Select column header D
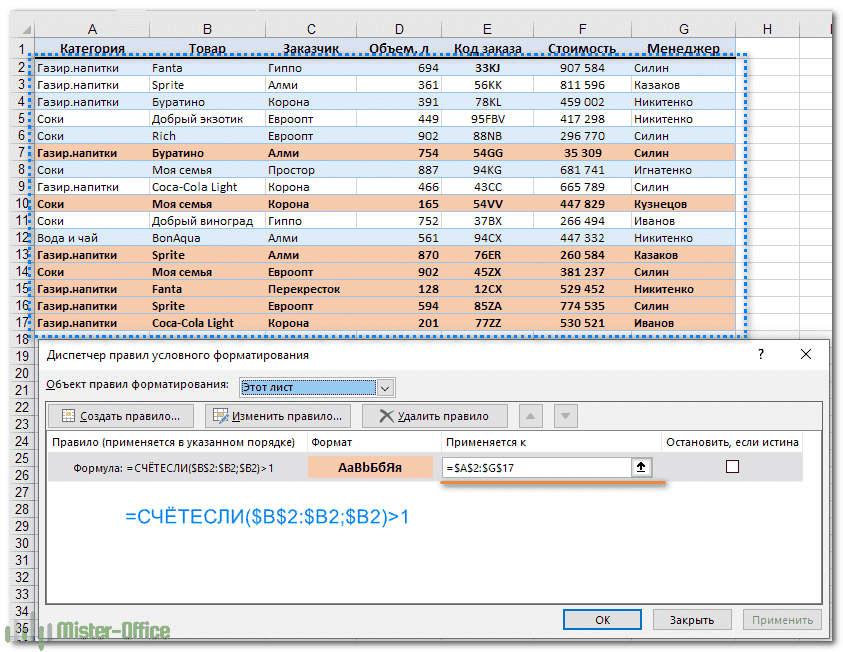Image resolution: width=843 pixels, height=652 pixels. (x=400, y=29)
